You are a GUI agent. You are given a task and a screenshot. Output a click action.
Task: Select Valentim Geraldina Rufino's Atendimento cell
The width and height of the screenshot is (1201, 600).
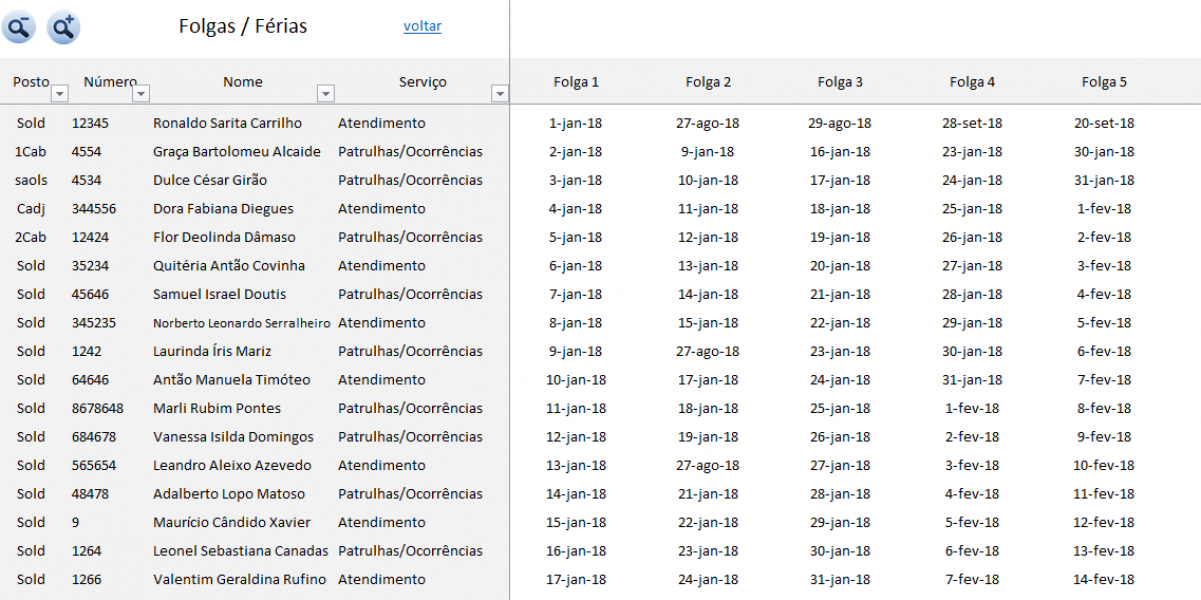tap(382, 579)
